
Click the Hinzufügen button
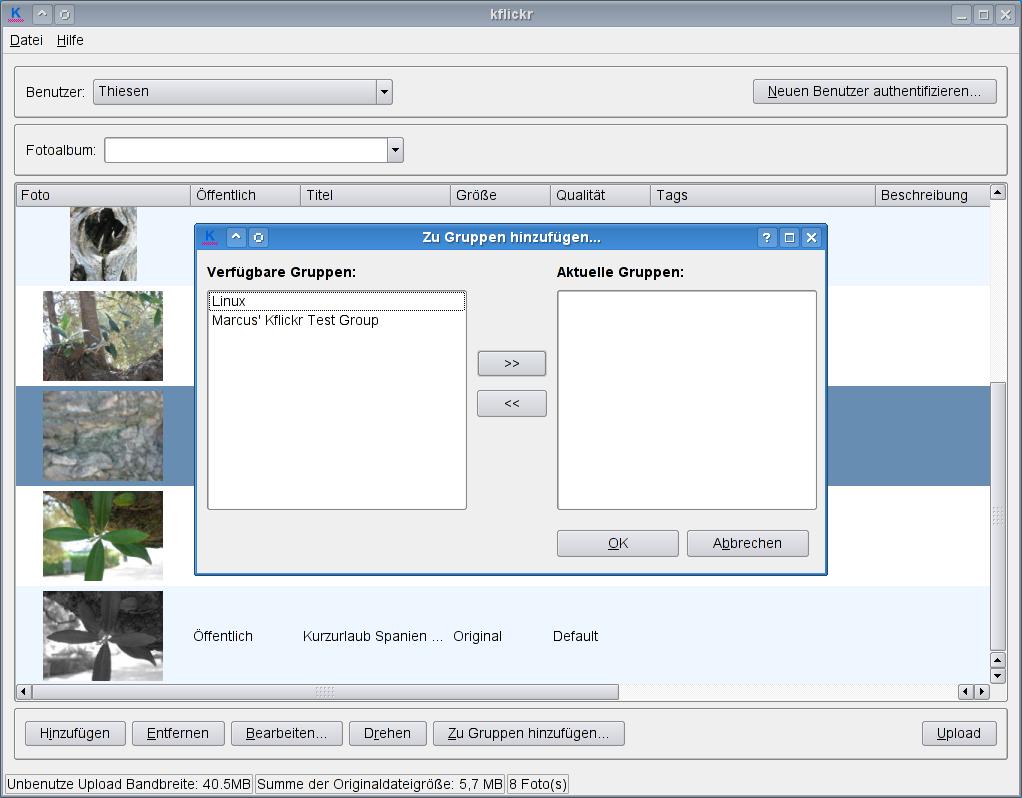pyautogui.click(x=75, y=733)
